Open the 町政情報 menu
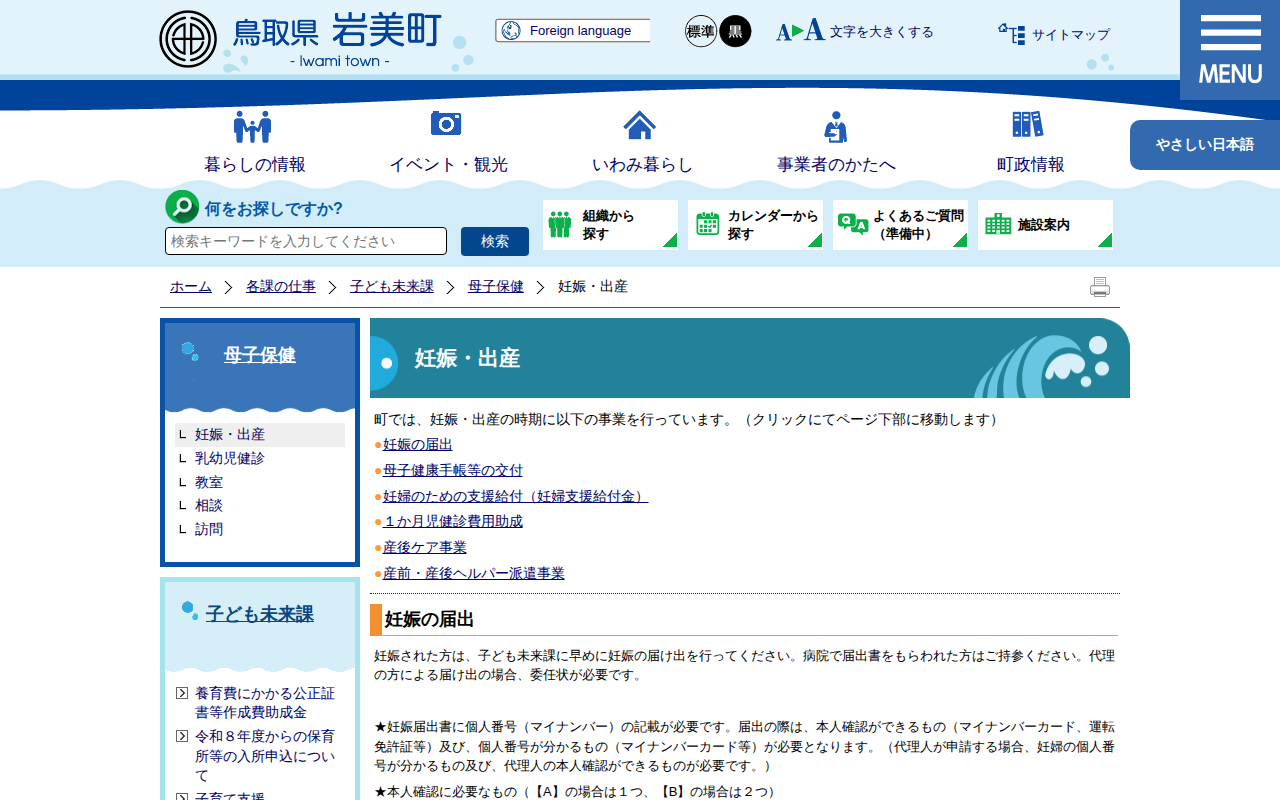This screenshot has width=1280, height=800. [x=1030, y=165]
